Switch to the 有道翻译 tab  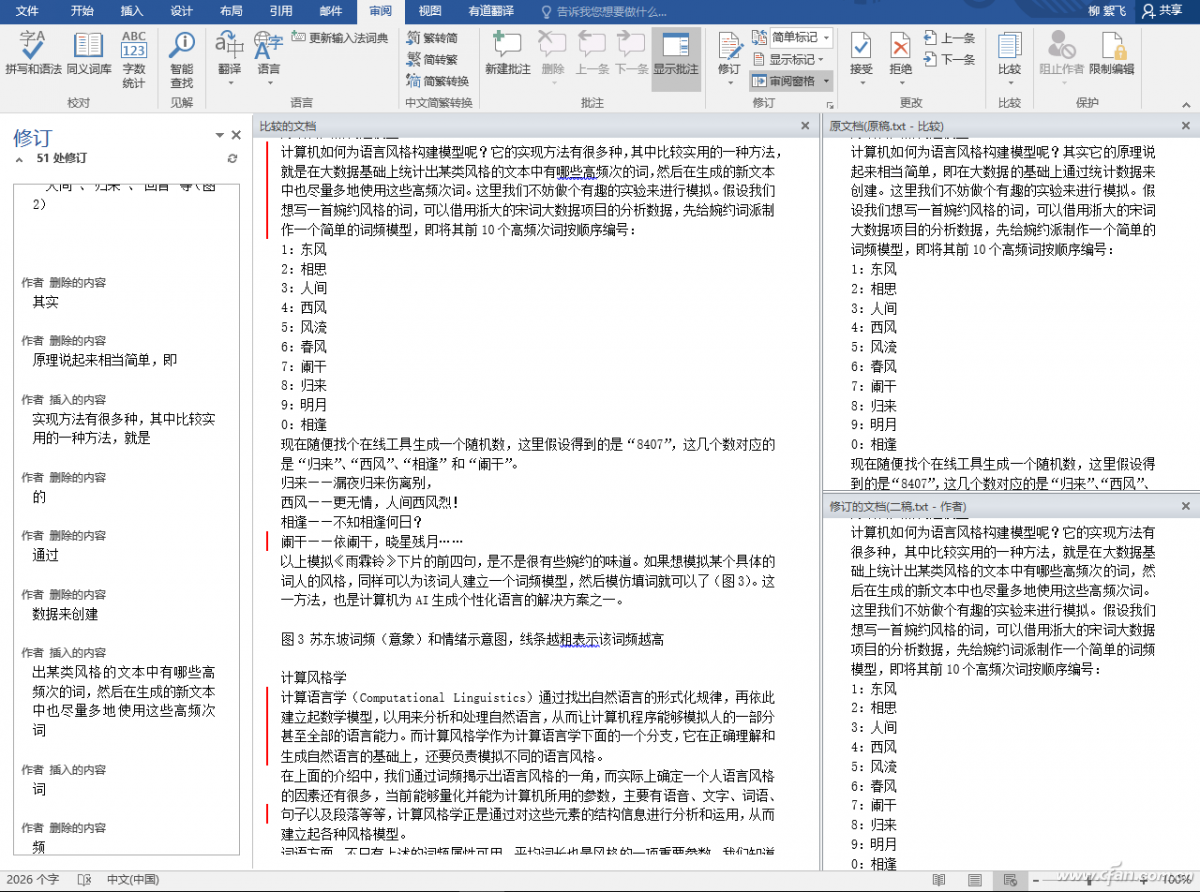(x=491, y=10)
